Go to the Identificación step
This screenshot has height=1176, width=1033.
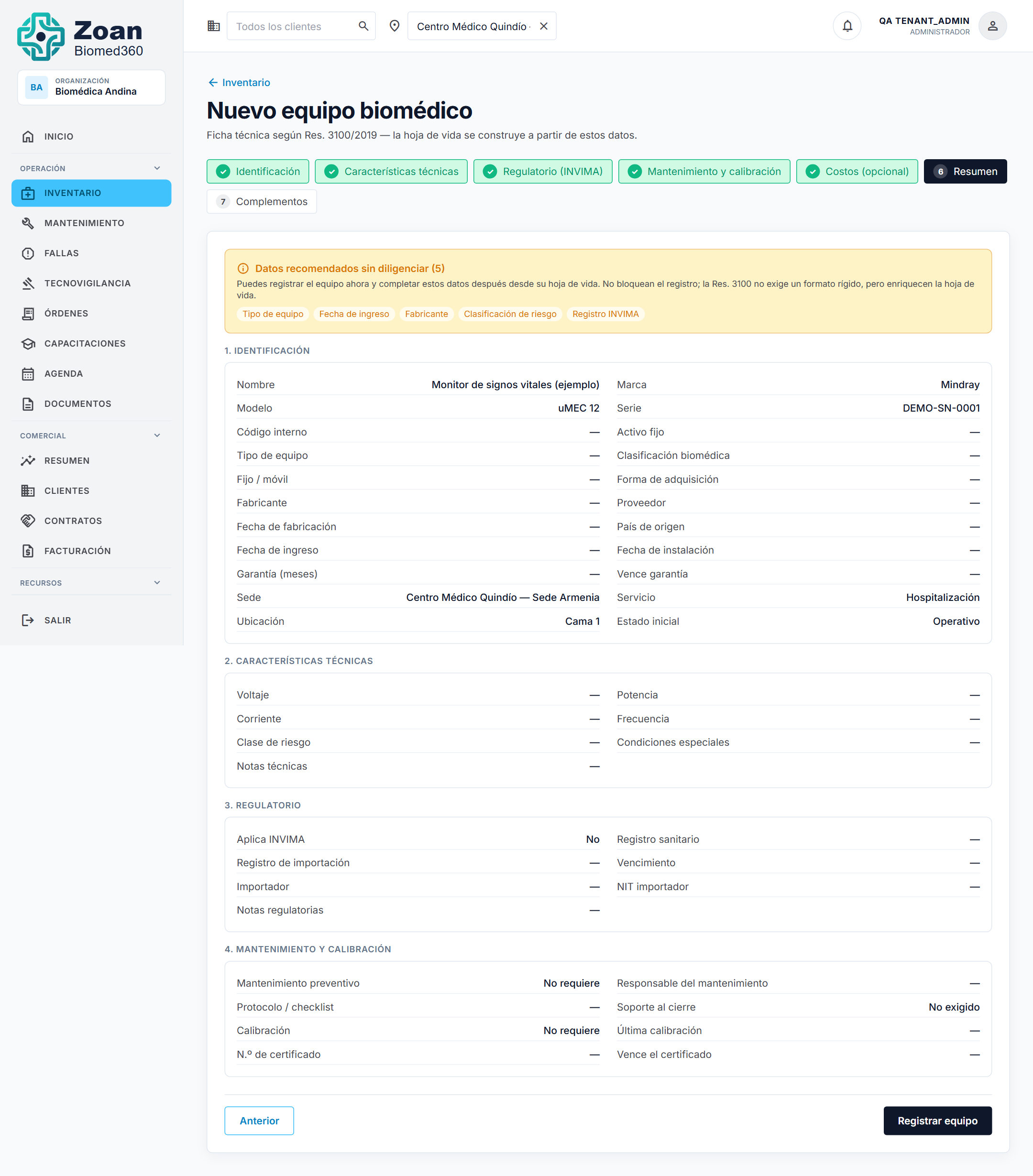[x=258, y=172]
